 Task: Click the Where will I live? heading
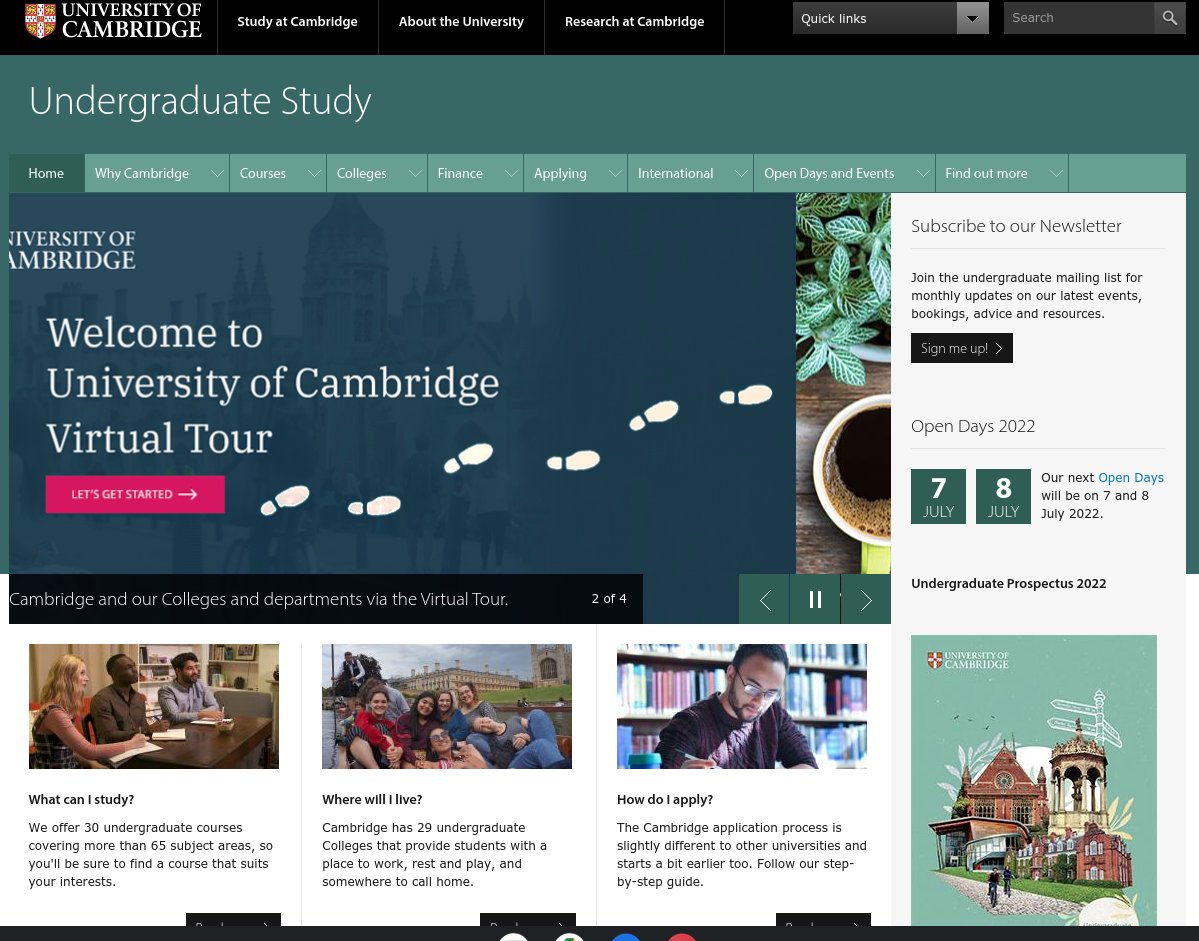coord(372,800)
